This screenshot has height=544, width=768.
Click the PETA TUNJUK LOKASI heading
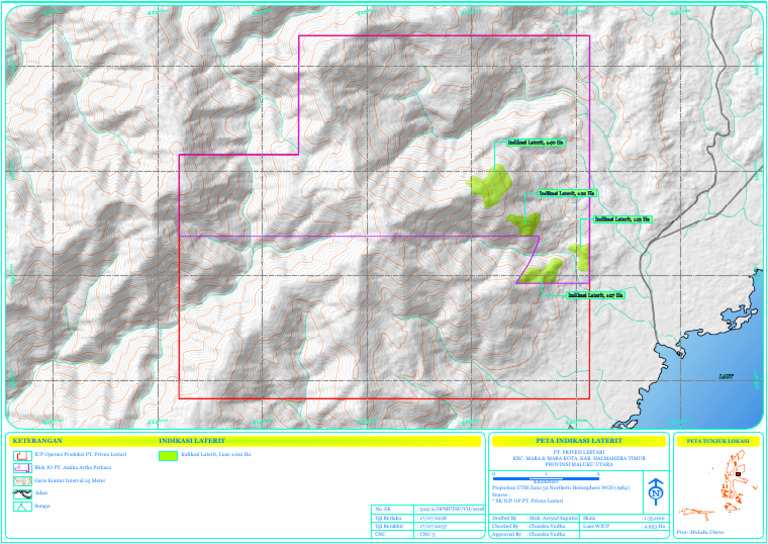pyautogui.click(x=718, y=441)
